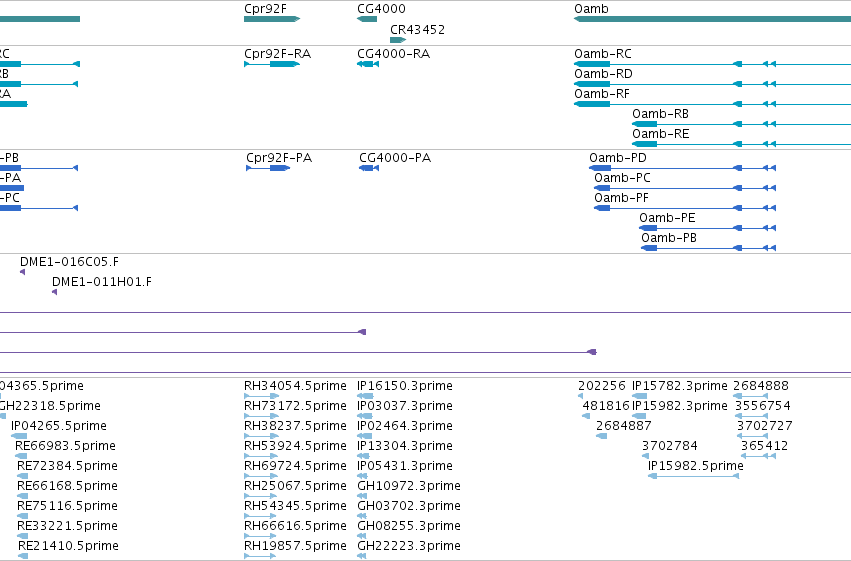Screen dimensions: 851x561
Task: Click the Oamb-PE protein label
Action: pos(667,218)
